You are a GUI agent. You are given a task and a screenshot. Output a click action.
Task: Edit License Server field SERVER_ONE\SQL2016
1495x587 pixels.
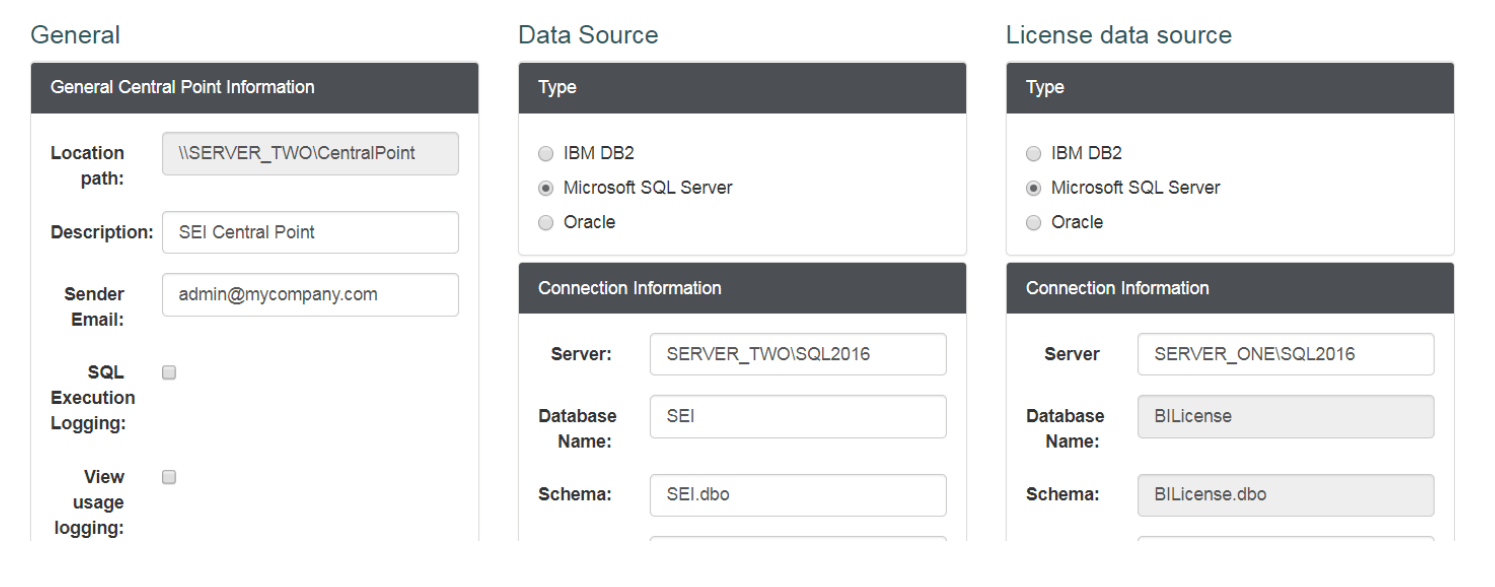[1285, 354]
